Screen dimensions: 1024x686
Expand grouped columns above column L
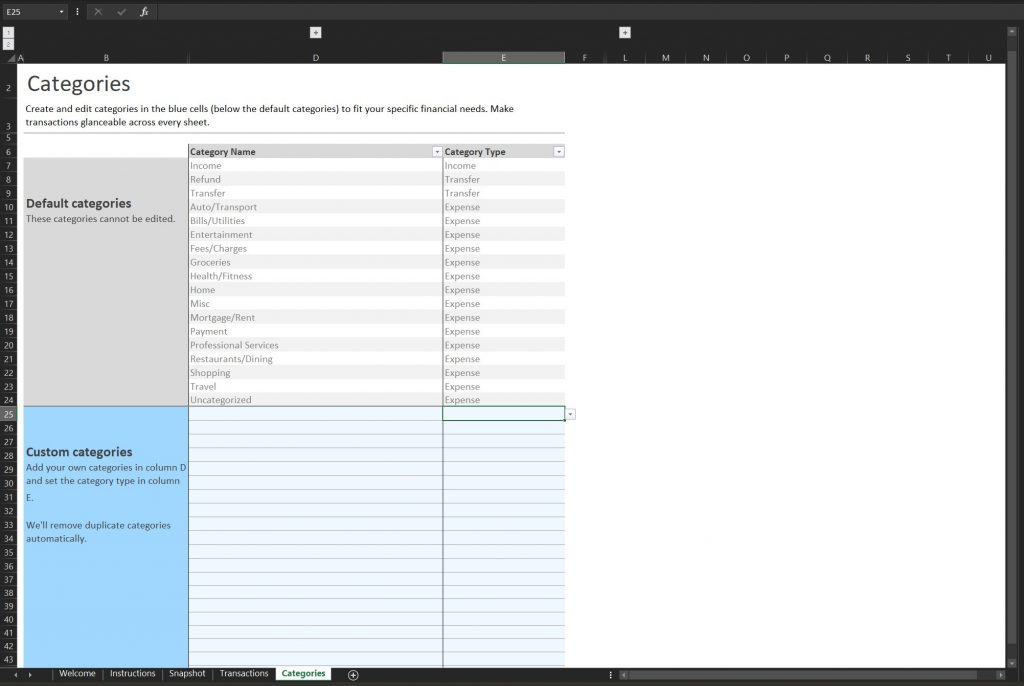tap(625, 33)
